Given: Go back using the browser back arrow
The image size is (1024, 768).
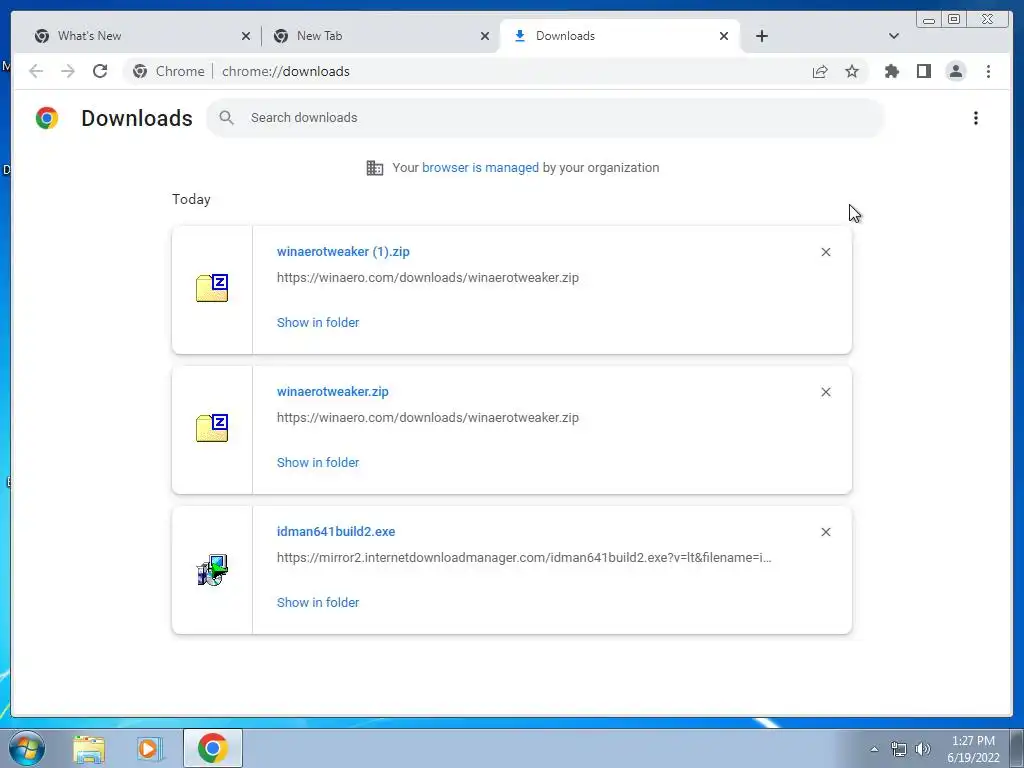Looking at the screenshot, I should pyautogui.click(x=36, y=71).
